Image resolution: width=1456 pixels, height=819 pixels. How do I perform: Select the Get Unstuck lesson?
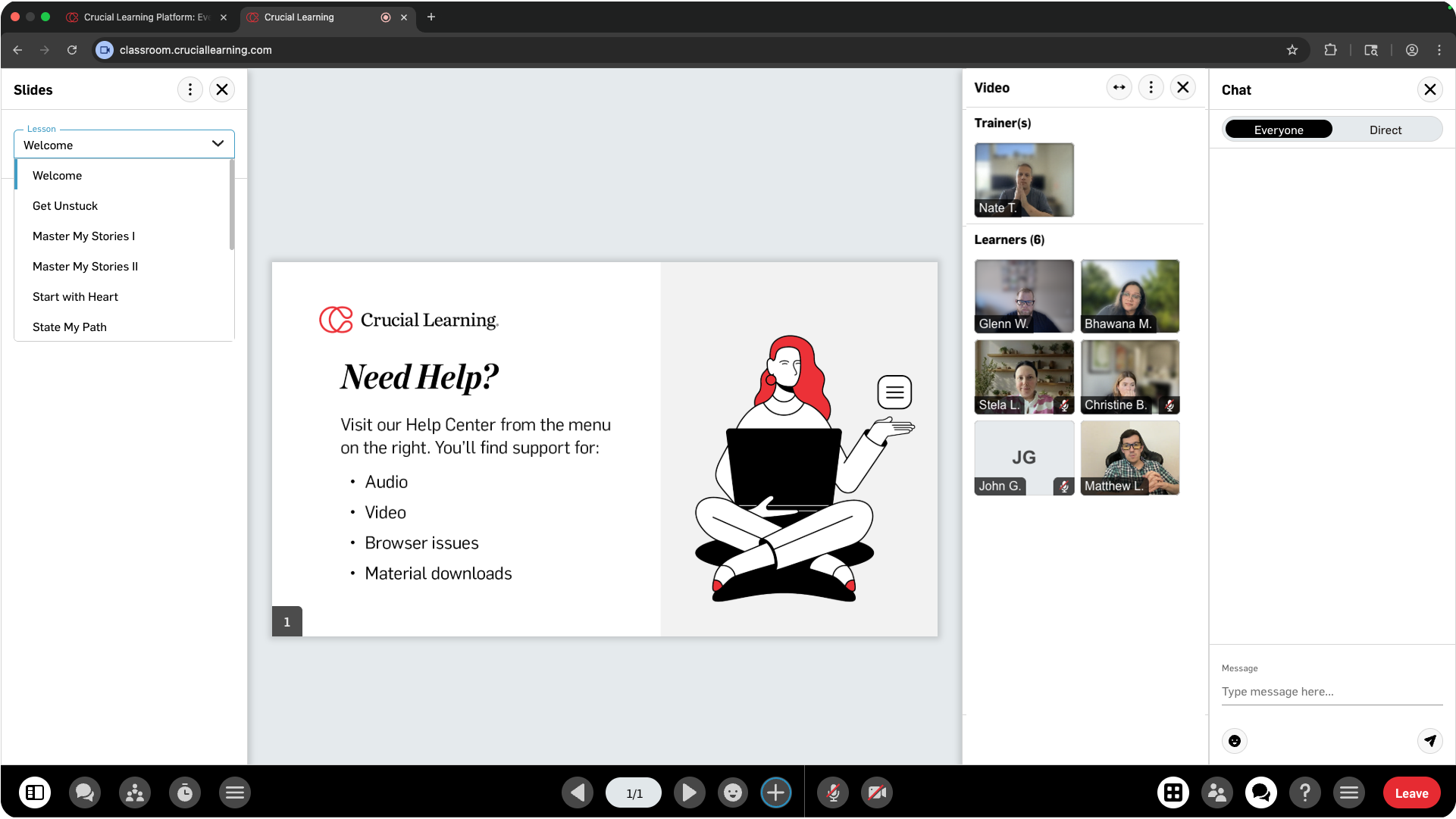click(x=122, y=206)
